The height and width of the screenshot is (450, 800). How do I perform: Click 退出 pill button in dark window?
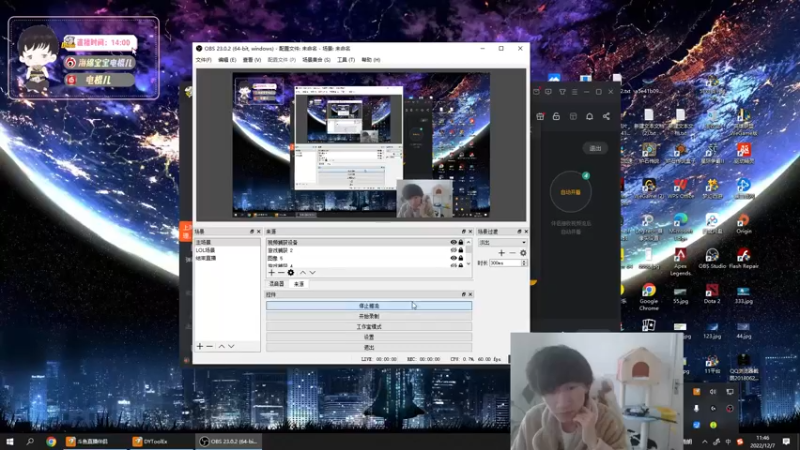595,148
